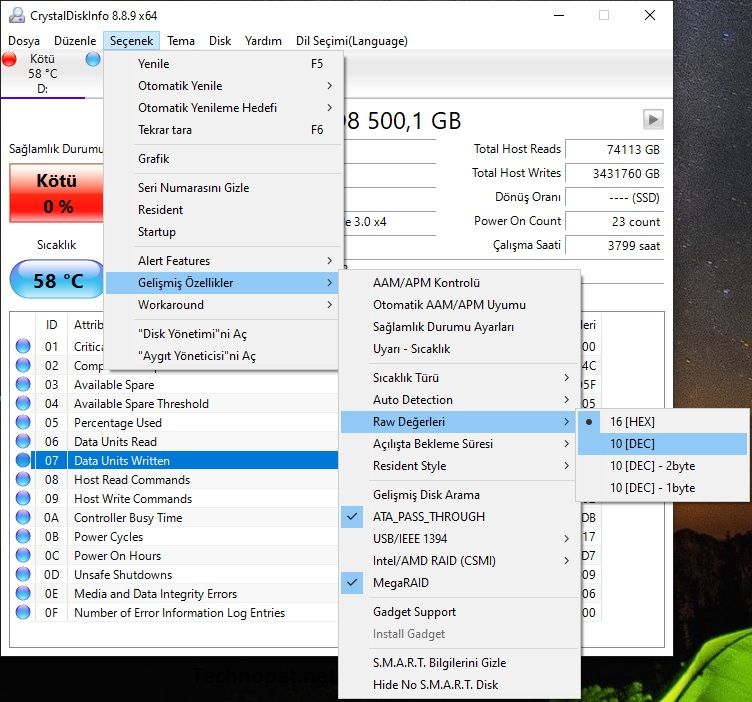Open Dil Seçimi(Language) menu
Image resolution: width=752 pixels, height=702 pixels.
[352, 41]
